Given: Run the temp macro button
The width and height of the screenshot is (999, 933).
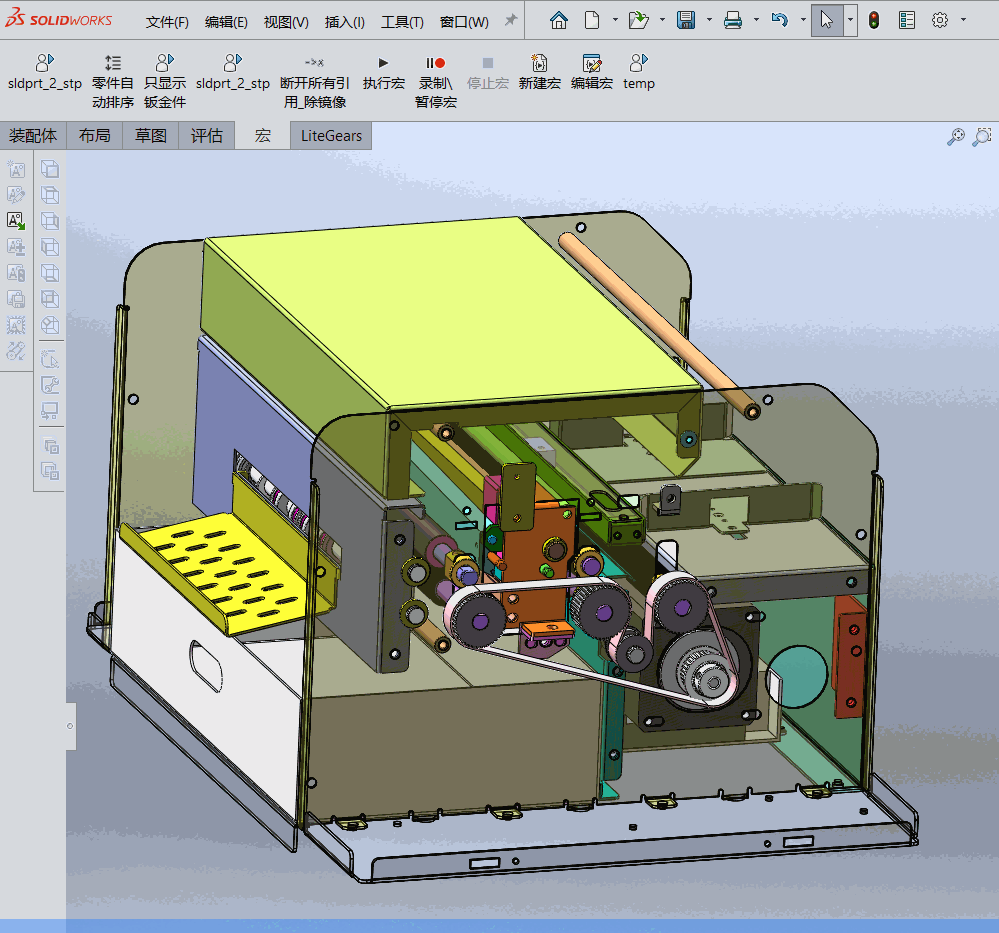Looking at the screenshot, I should click(x=638, y=73).
